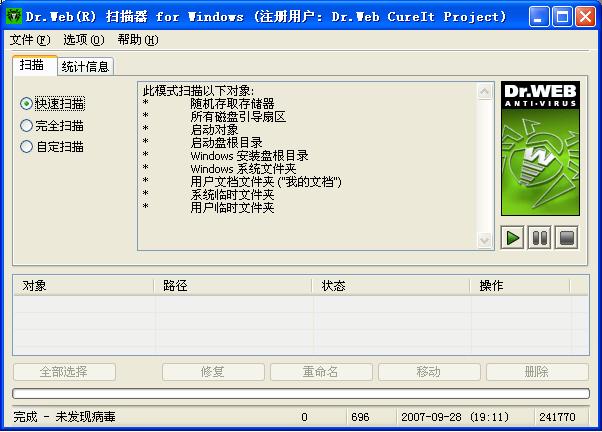Click the 移动 button
This screenshot has width=602, height=432.
(x=429, y=372)
